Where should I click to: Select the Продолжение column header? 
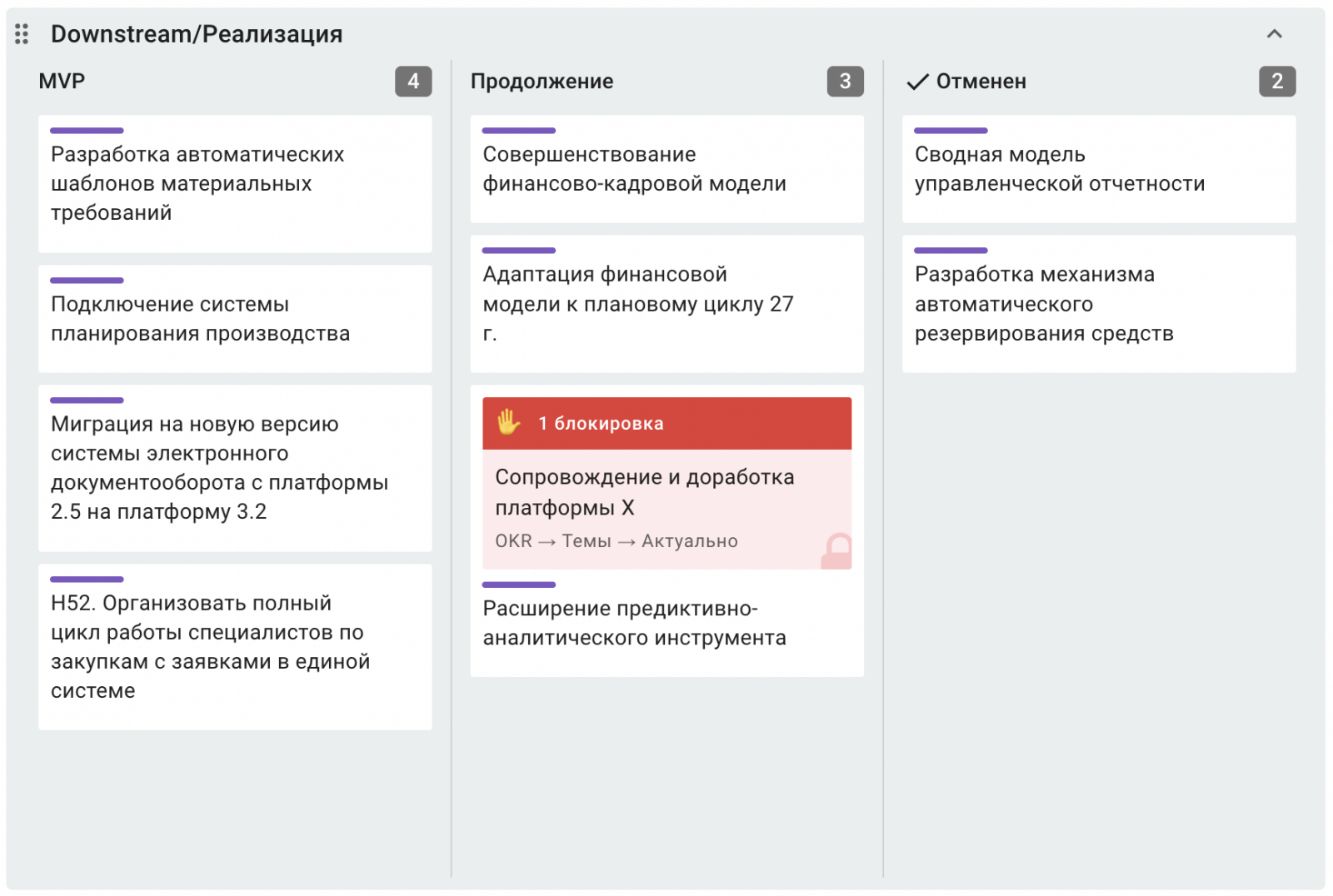[542, 82]
